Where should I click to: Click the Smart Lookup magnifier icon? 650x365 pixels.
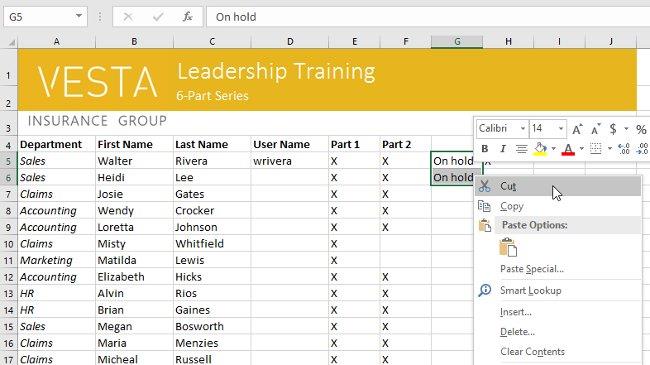[x=485, y=290]
